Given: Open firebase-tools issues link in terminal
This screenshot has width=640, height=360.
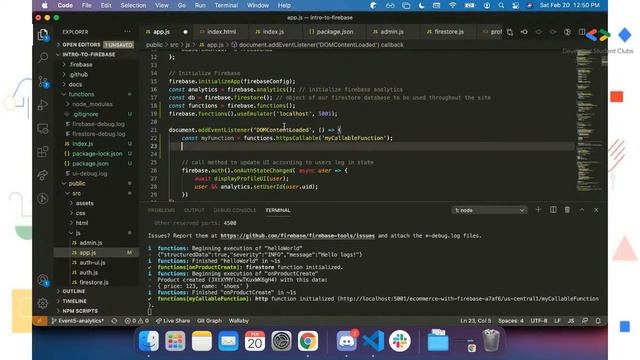Looking at the screenshot, I should 298,236.
